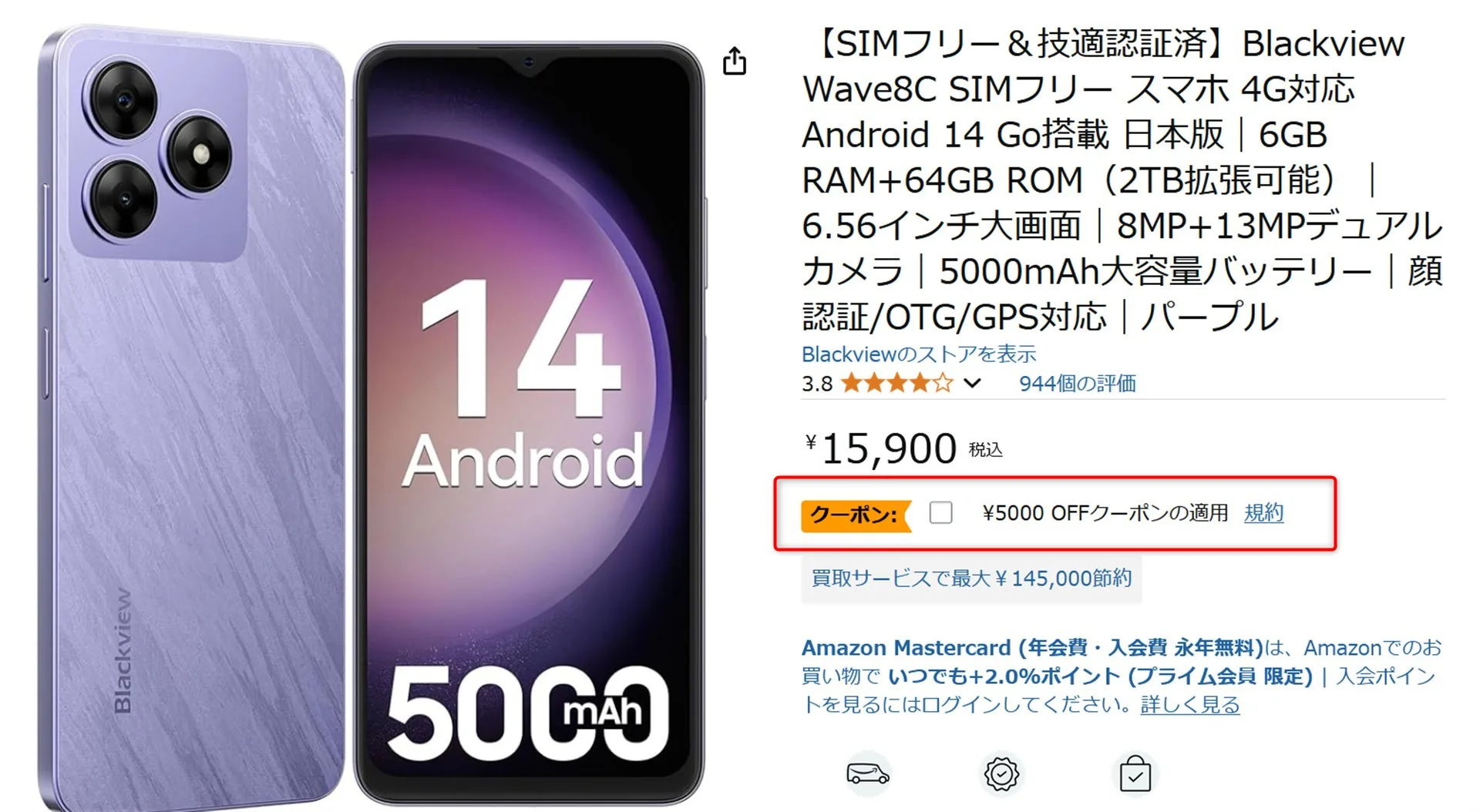This screenshot has width=1480, height=812.
Task: Click the verified badge icon
Action: pos(1001,773)
